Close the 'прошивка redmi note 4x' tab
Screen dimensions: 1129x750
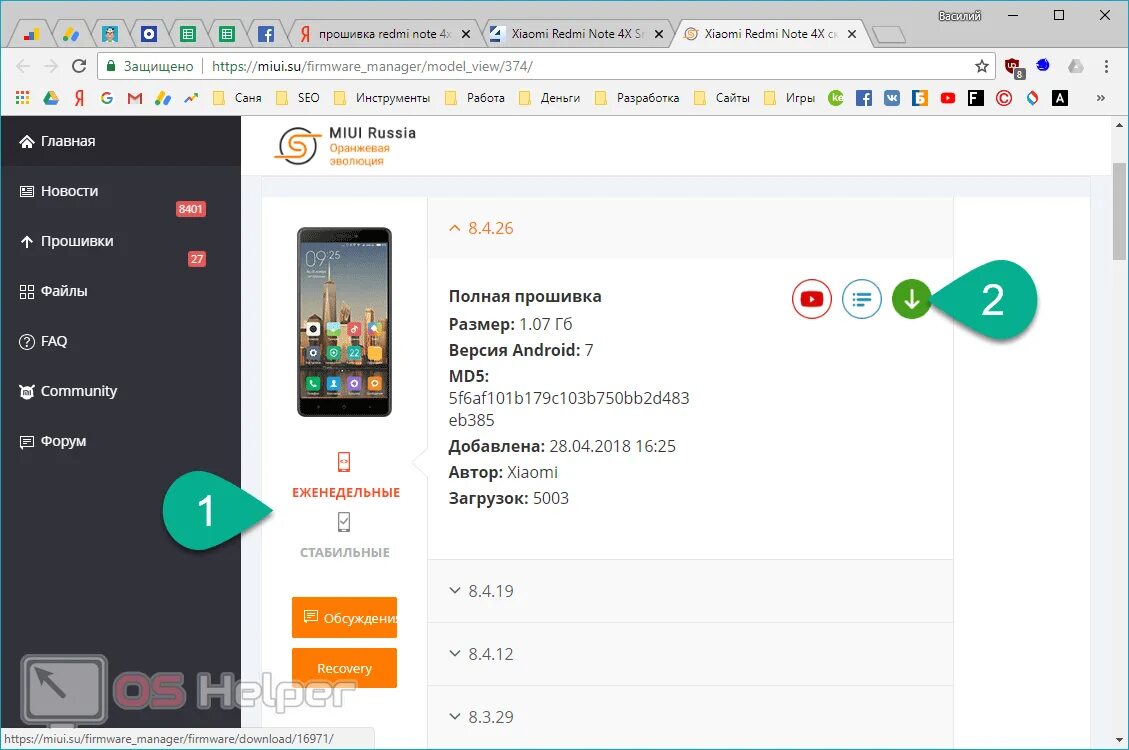point(466,34)
